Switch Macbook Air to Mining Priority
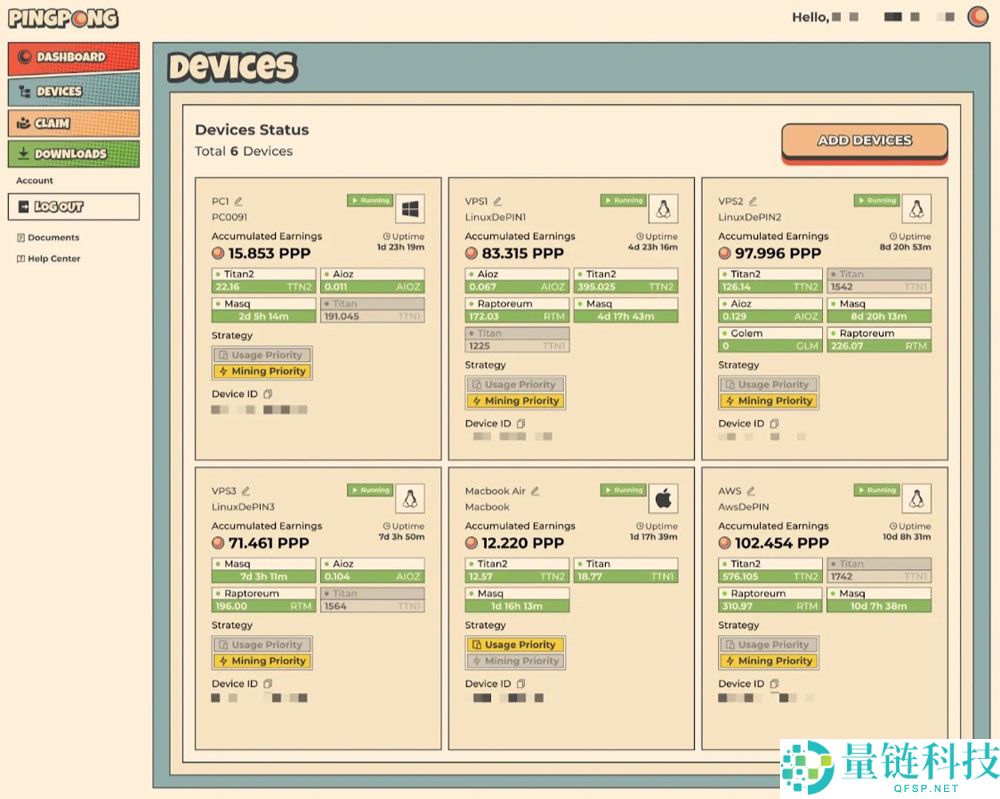 [x=515, y=661]
